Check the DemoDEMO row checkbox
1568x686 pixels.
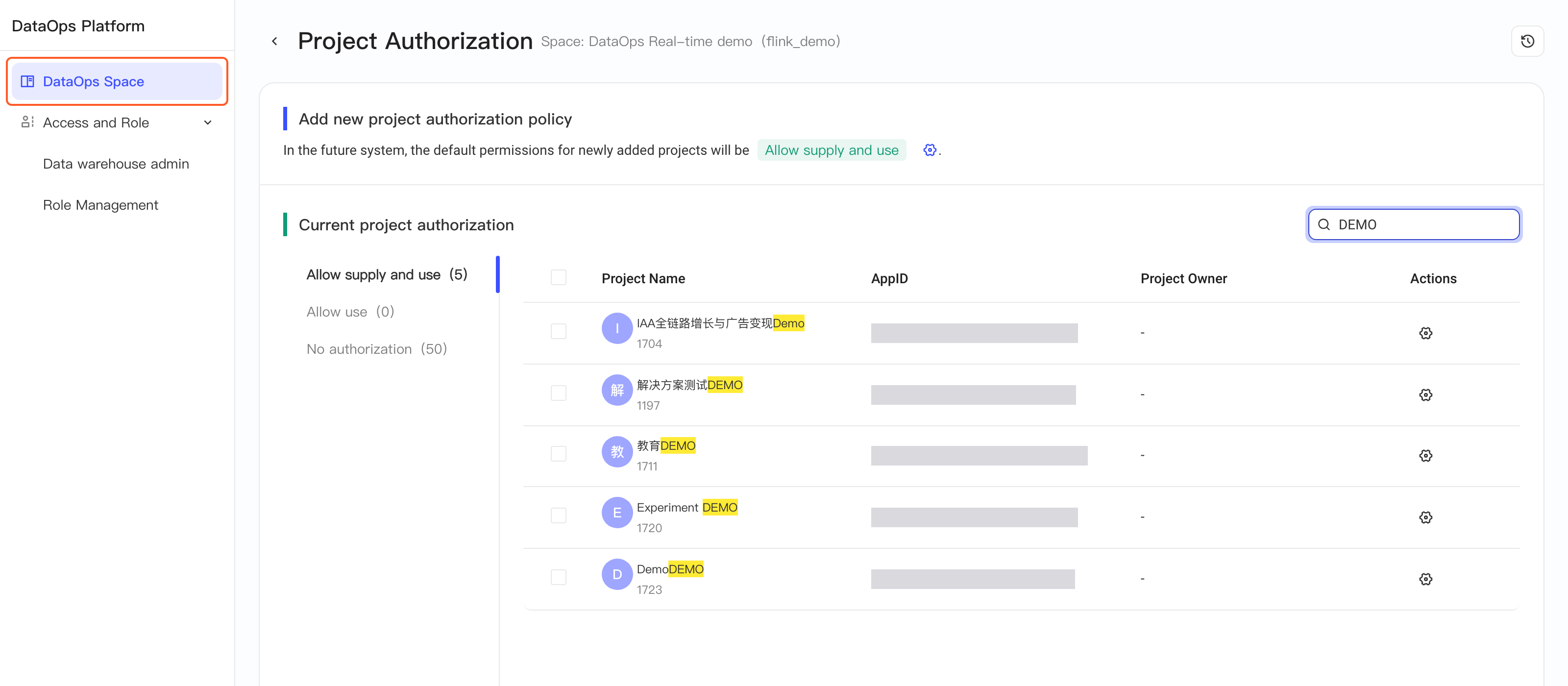click(558, 576)
